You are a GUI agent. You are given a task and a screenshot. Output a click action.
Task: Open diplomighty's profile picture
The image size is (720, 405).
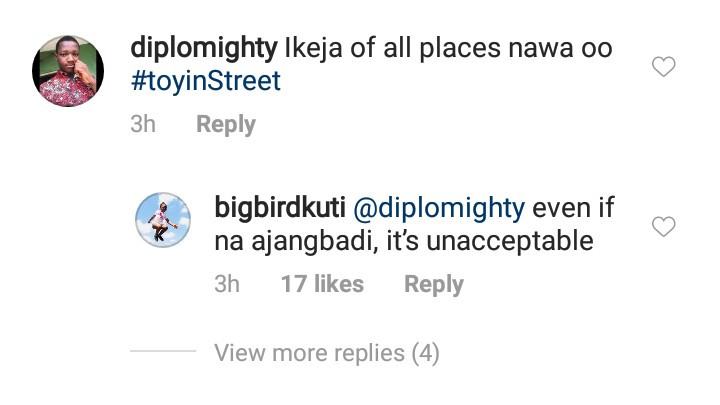click(68, 70)
